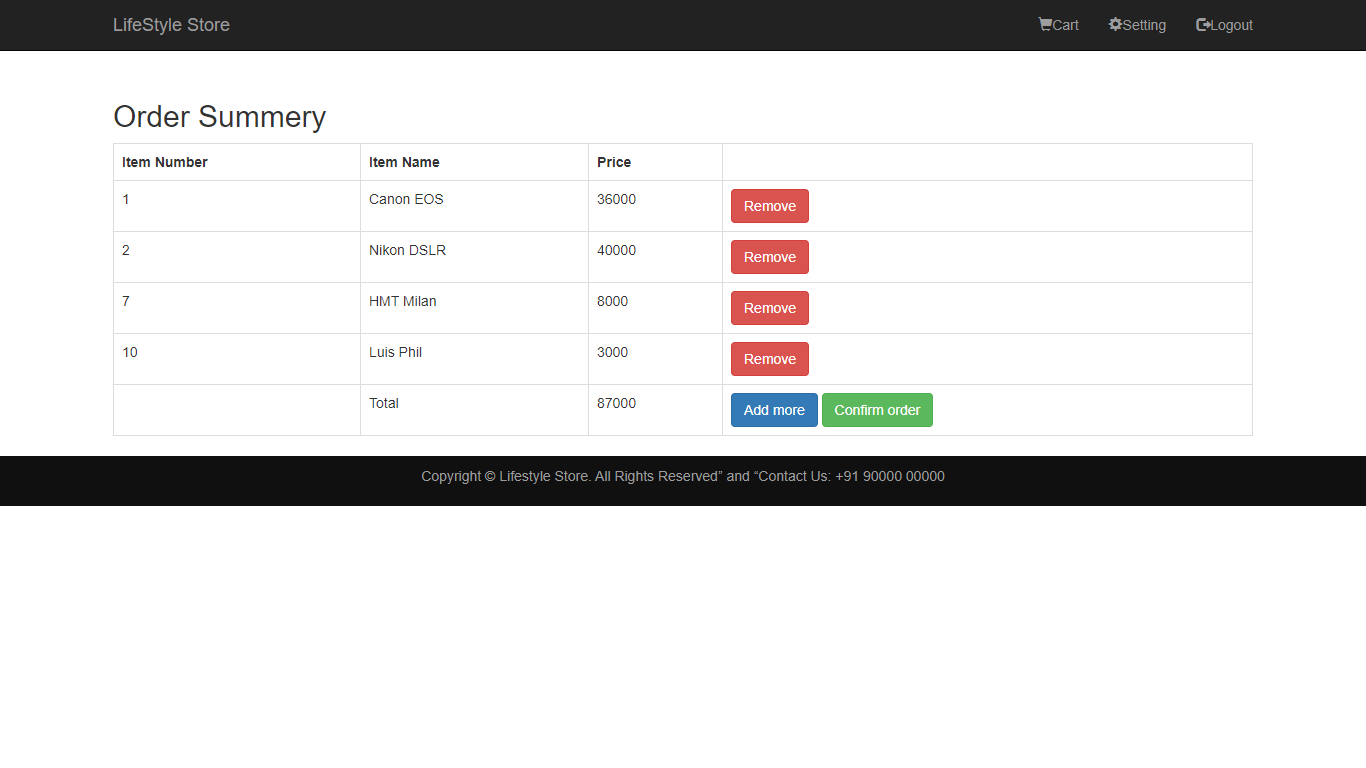Click the blue Add more button
The width and height of the screenshot is (1366, 768).
pos(774,410)
